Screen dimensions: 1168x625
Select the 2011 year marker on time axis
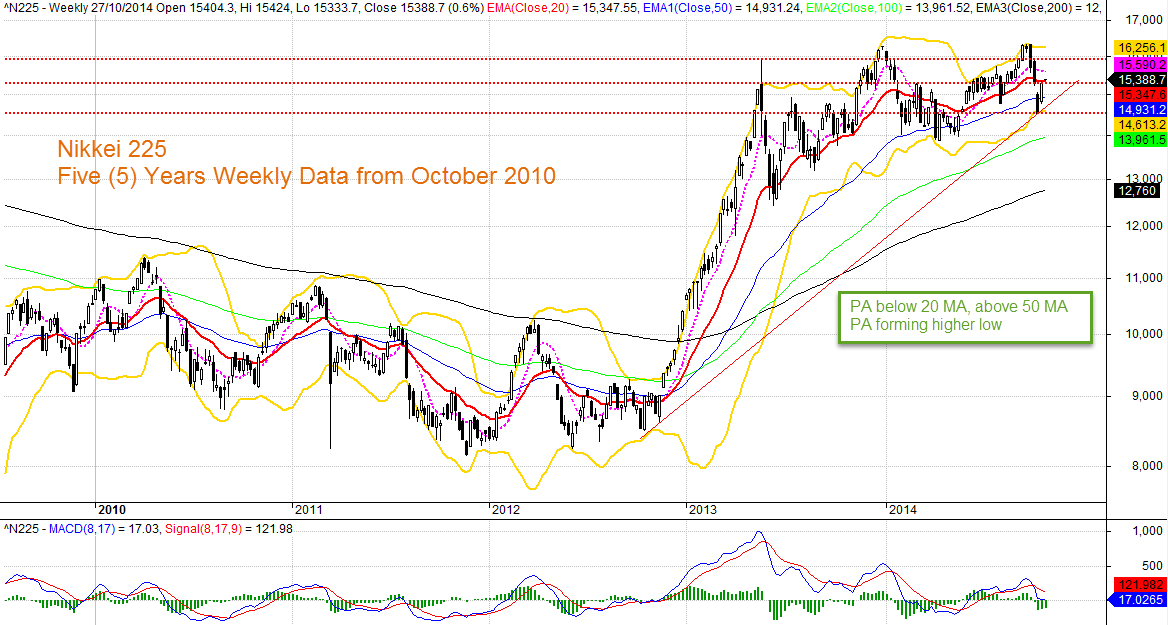pos(308,510)
